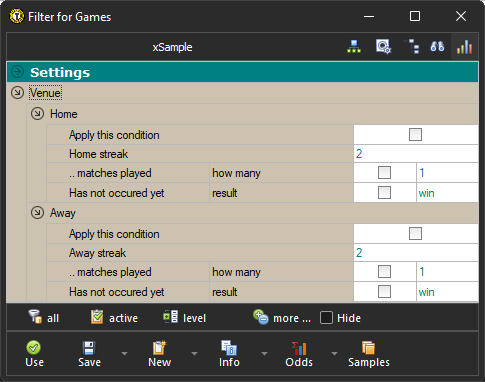
Task: Click the binoculars icon
Action: coord(437,47)
